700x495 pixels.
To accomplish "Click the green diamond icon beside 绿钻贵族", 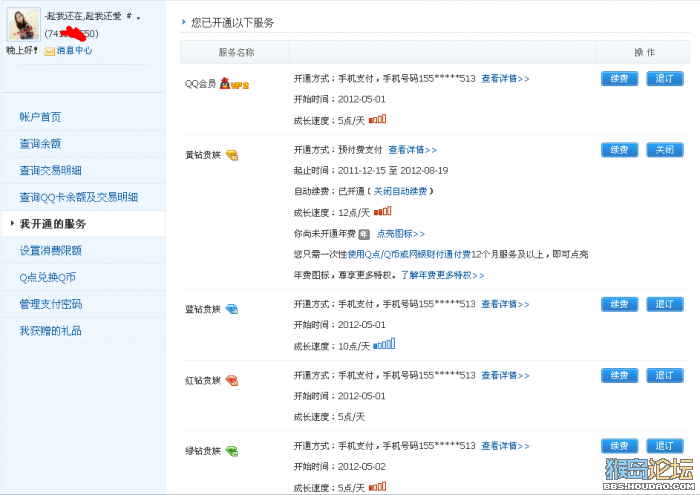I will click(x=232, y=451).
